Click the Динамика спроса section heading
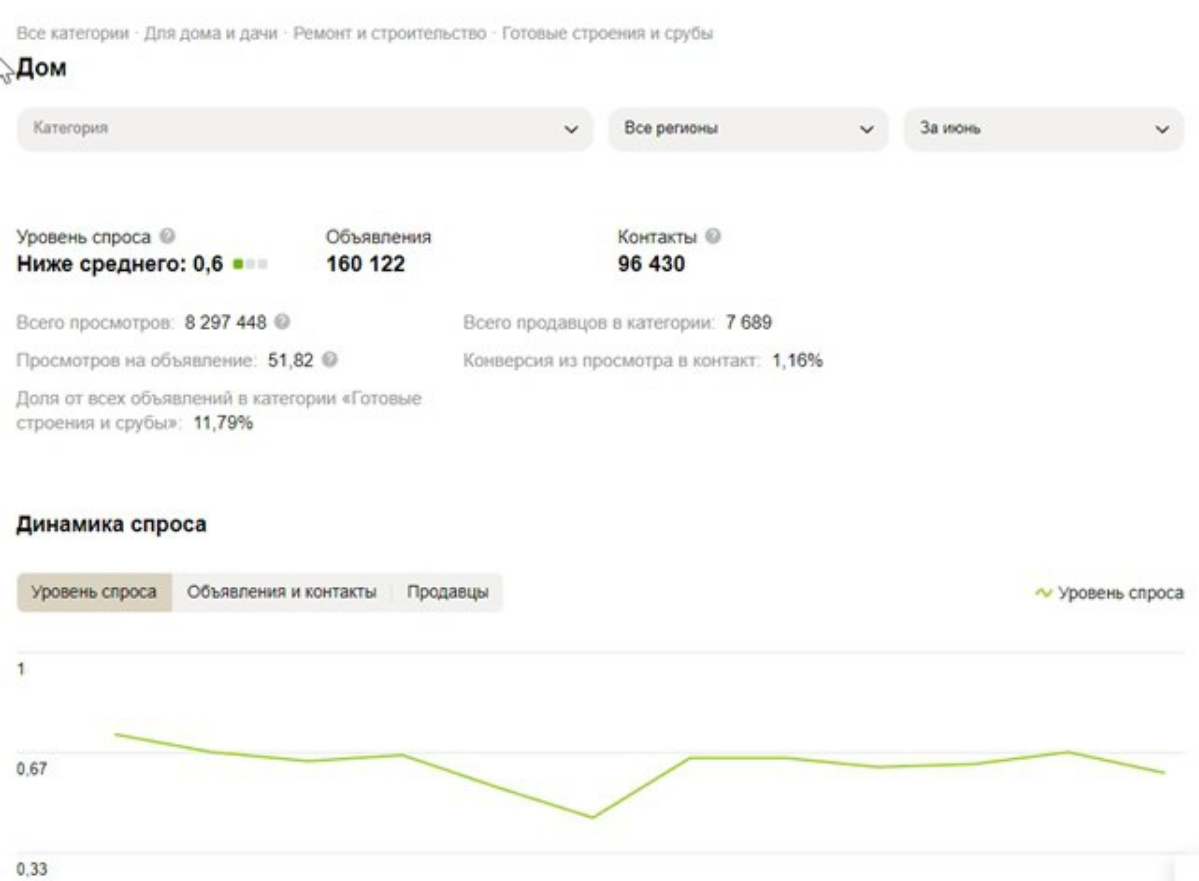The image size is (1199, 881). [112, 524]
